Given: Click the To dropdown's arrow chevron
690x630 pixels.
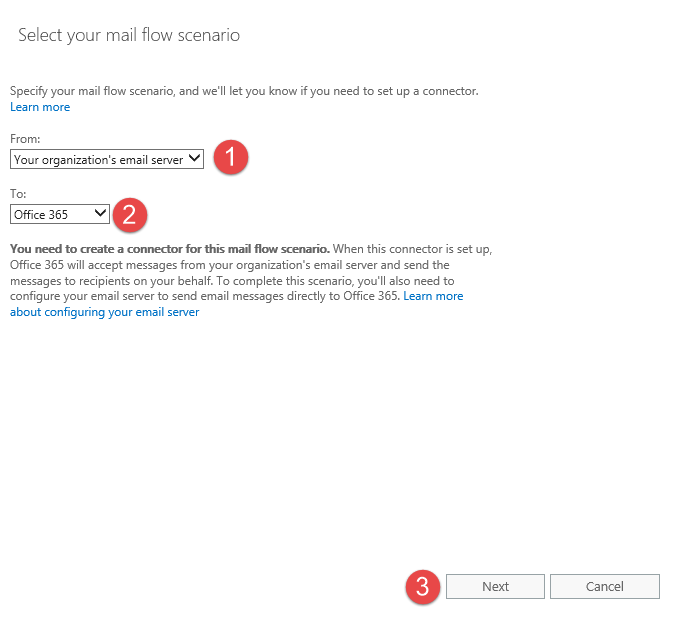Looking at the screenshot, I should coord(100,214).
